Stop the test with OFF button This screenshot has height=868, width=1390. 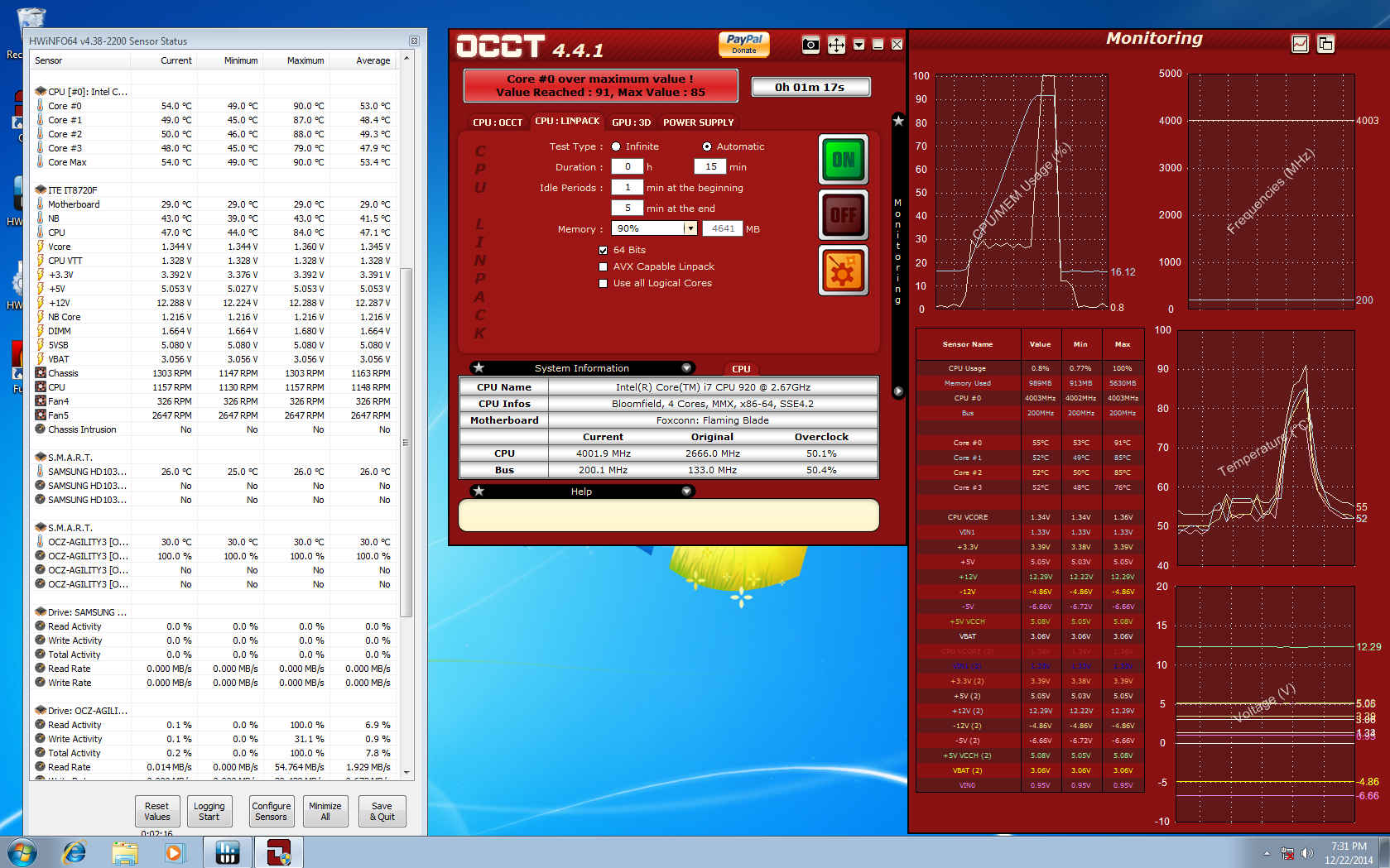pyautogui.click(x=843, y=215)
